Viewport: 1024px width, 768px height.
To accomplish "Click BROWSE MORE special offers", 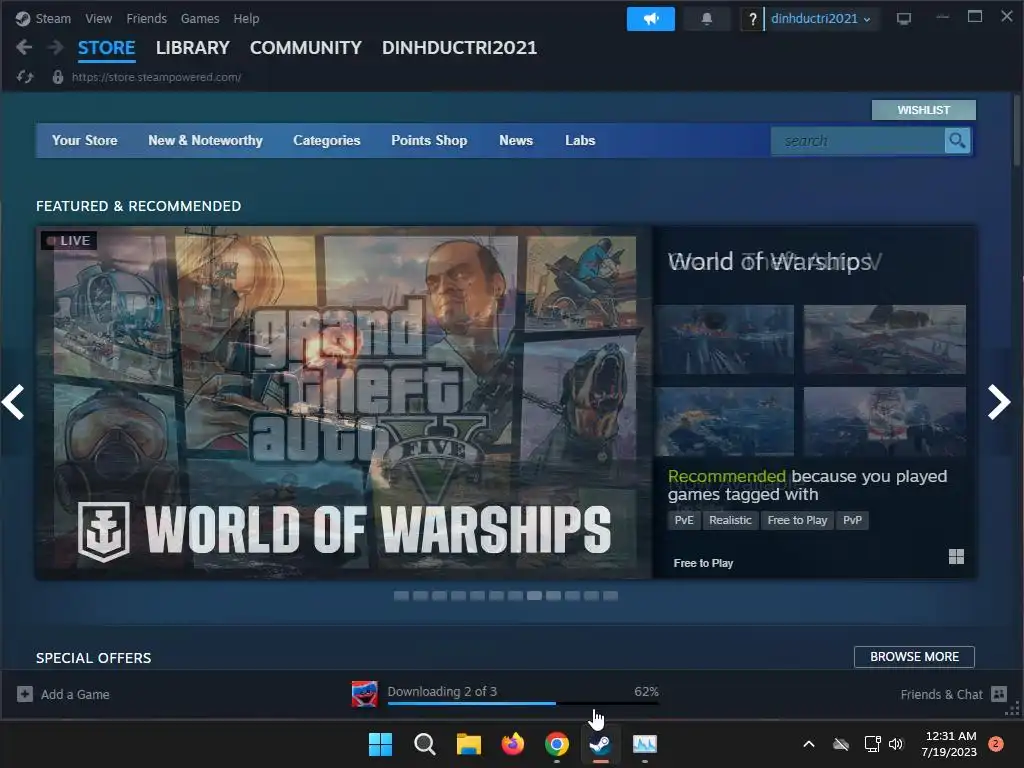I will (x=914, y=656).
